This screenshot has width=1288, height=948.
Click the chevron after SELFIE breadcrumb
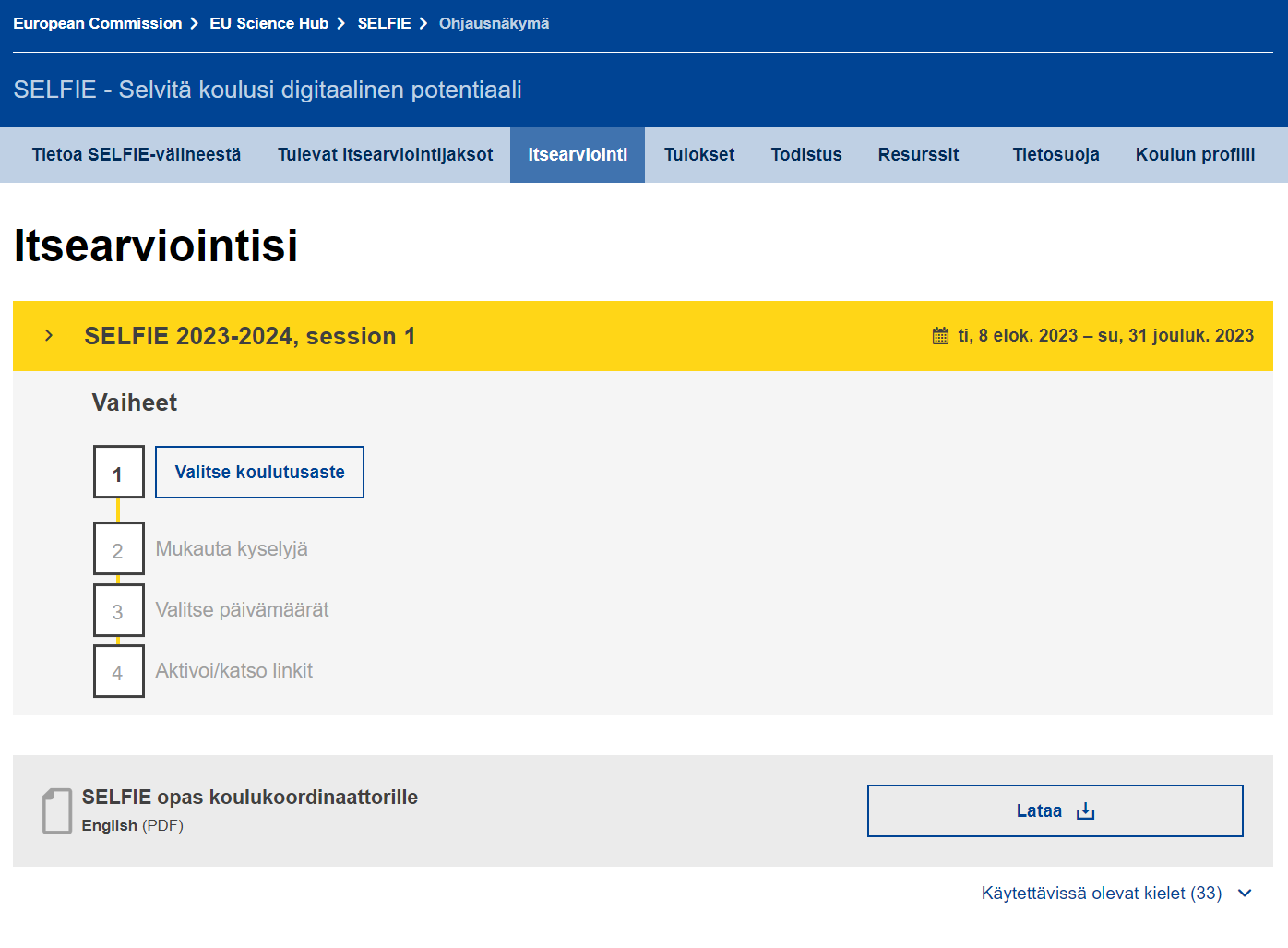pyautogui.click(x=423, y=23)
